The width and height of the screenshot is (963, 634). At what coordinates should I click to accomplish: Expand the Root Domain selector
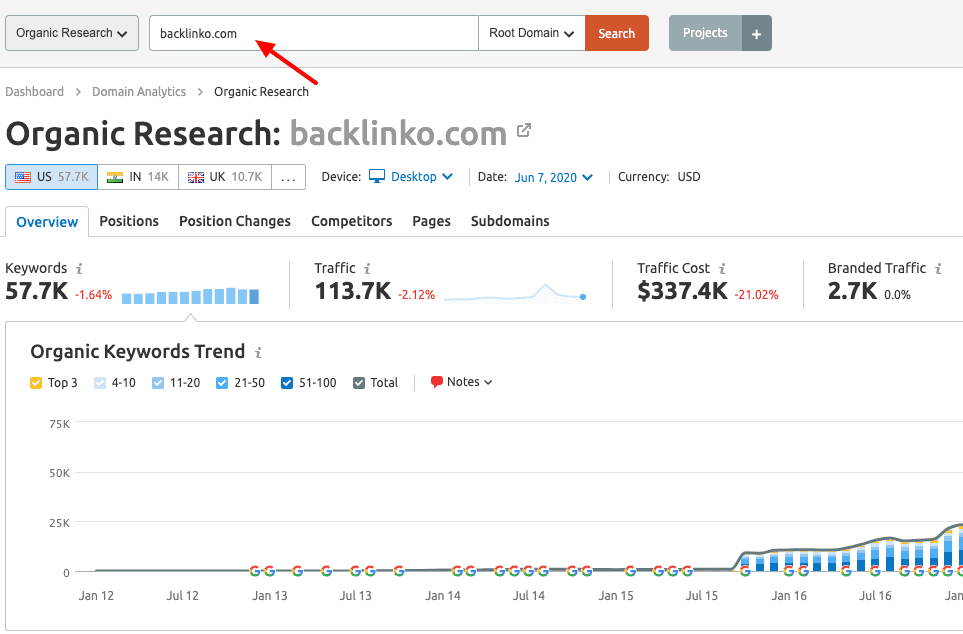tap(531, 33)
